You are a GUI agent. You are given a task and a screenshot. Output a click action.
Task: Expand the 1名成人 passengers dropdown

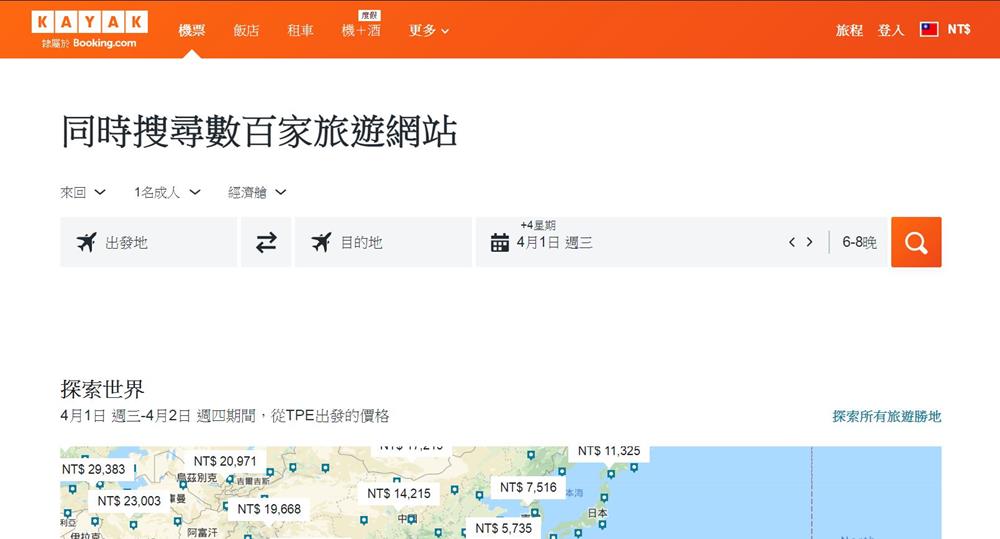[x=167, y=192]
